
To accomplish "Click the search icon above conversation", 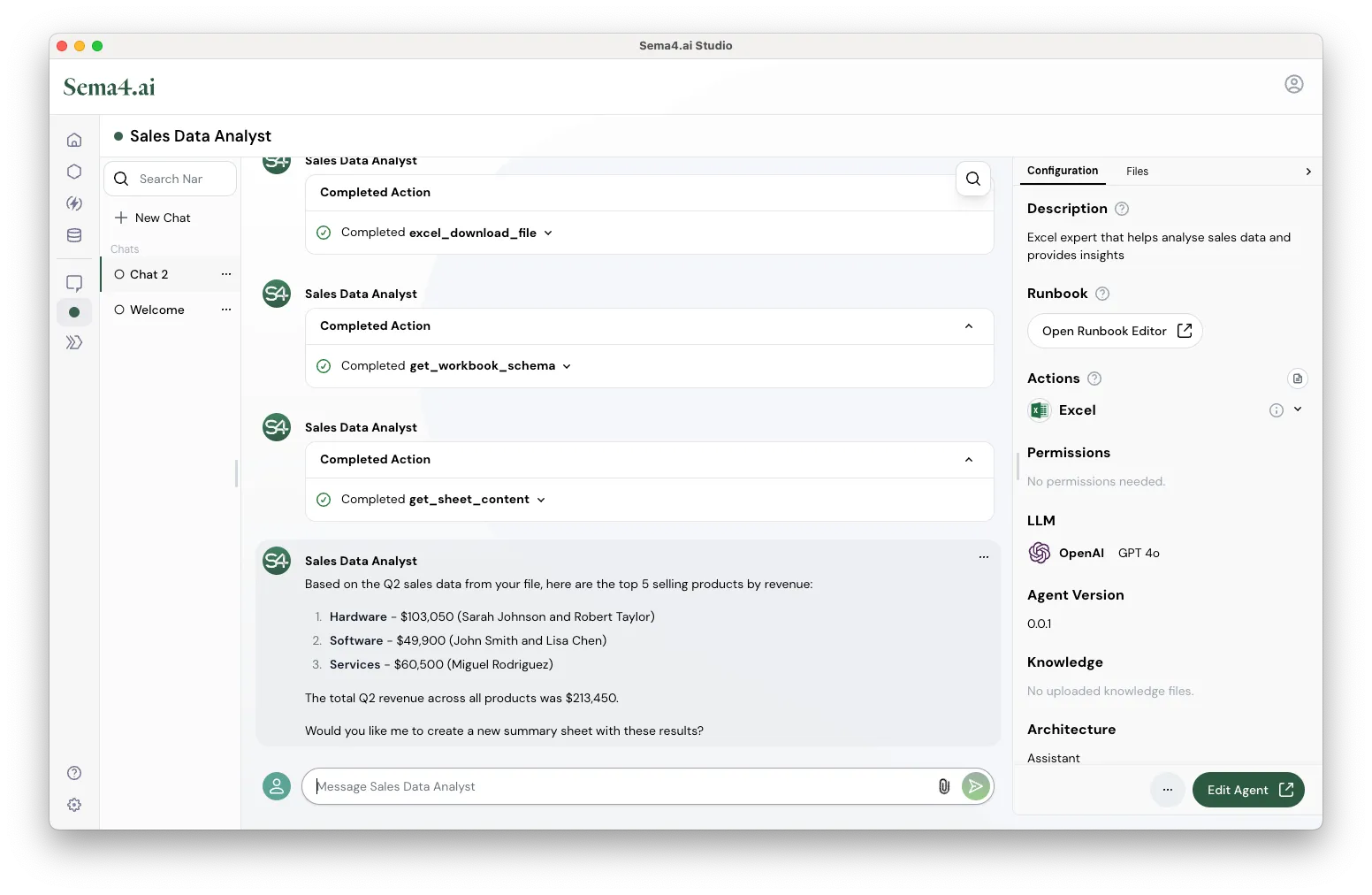I will [972, 179].
